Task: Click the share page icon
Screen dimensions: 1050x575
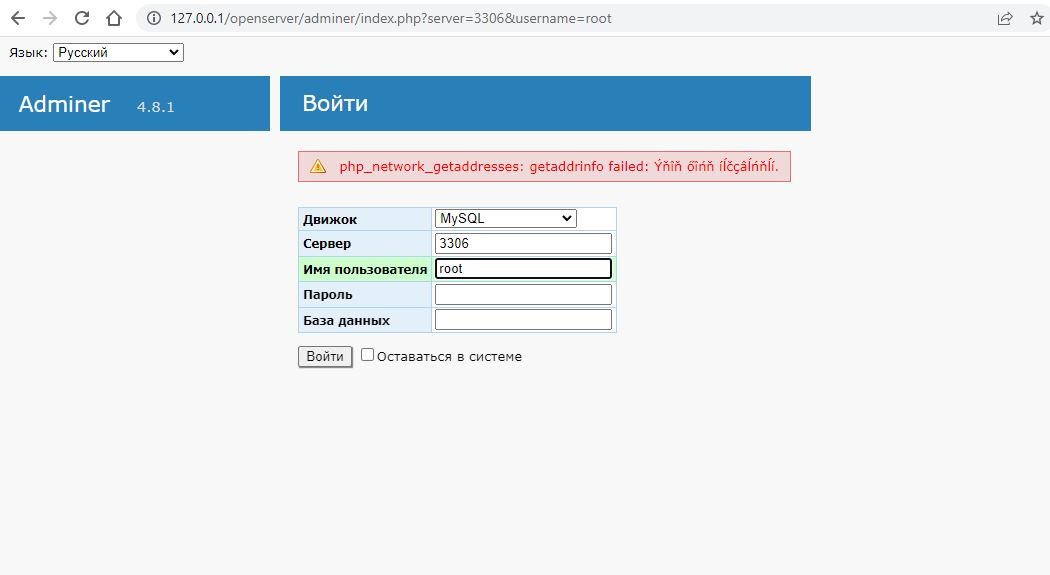Action: click(1004, 19)
